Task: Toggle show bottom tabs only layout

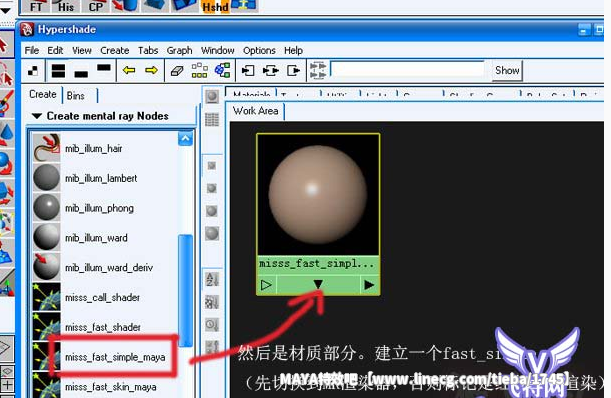Action: 81,73
